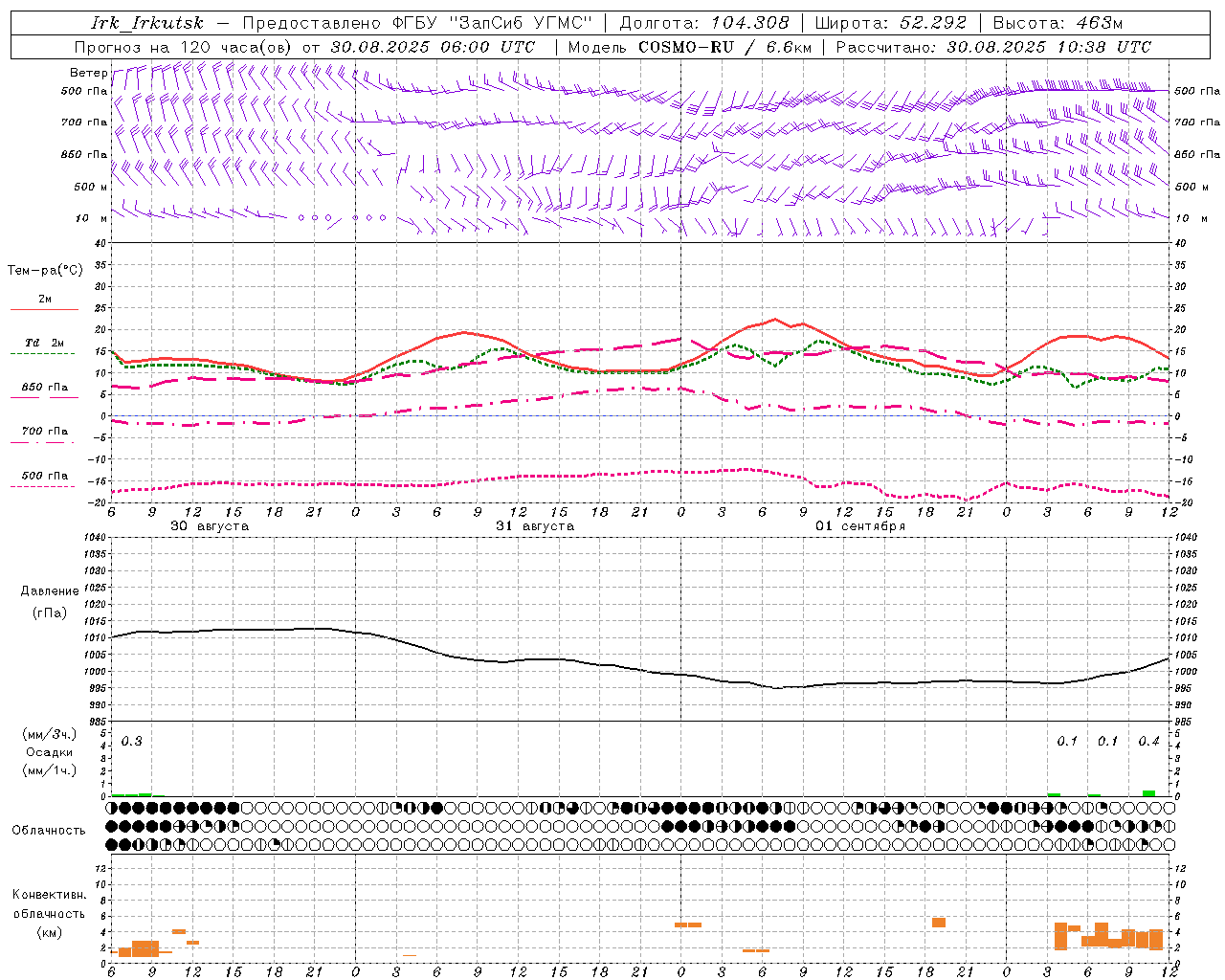Click the elevation value 'Высота: 463м'

(1058, 23)
